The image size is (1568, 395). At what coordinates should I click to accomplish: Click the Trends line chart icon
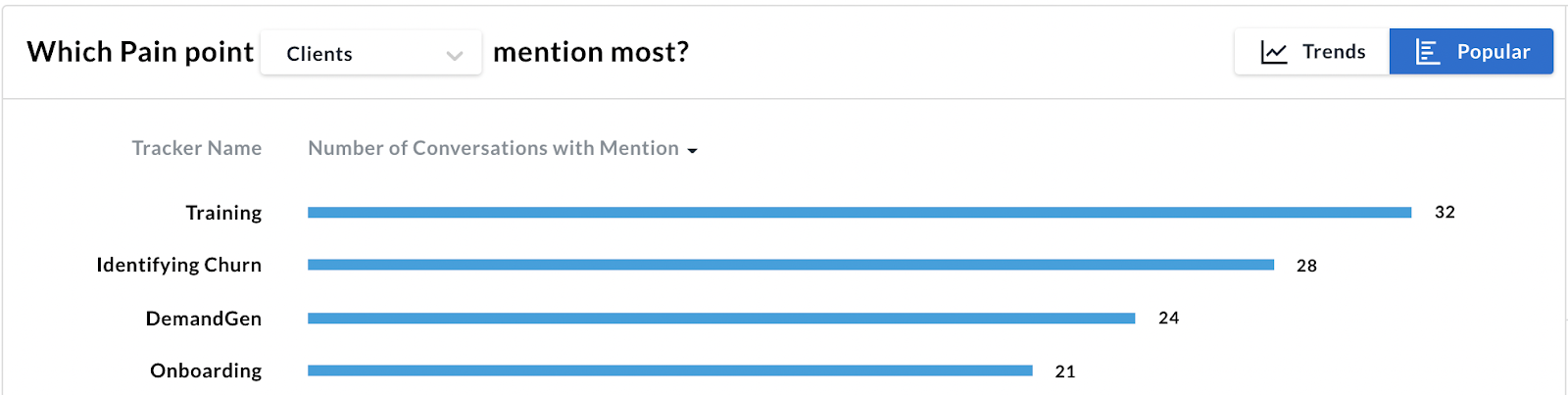point(1273,52)
